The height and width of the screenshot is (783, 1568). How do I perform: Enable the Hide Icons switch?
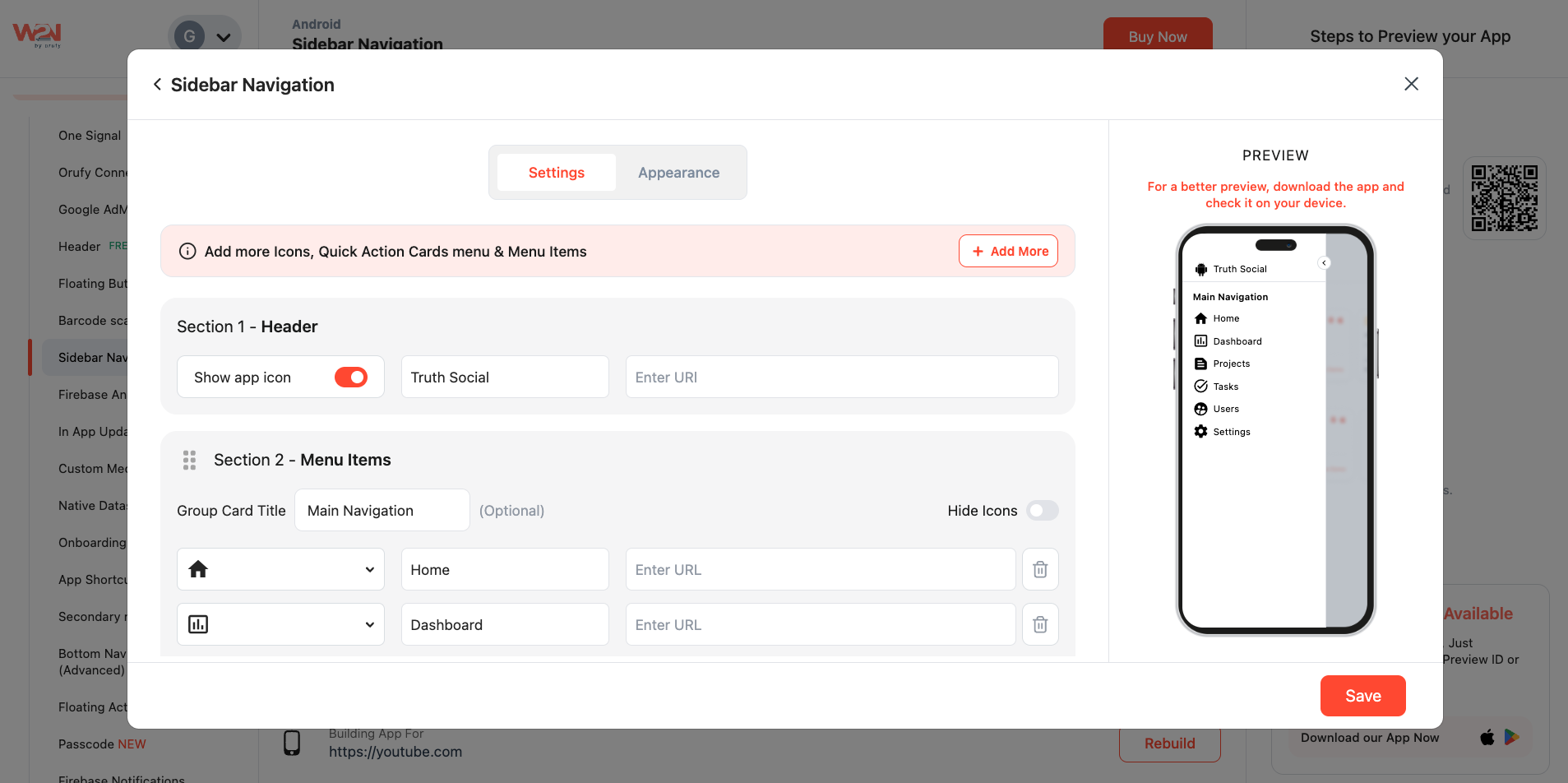pyautogui.click(x=1042, y=511)
